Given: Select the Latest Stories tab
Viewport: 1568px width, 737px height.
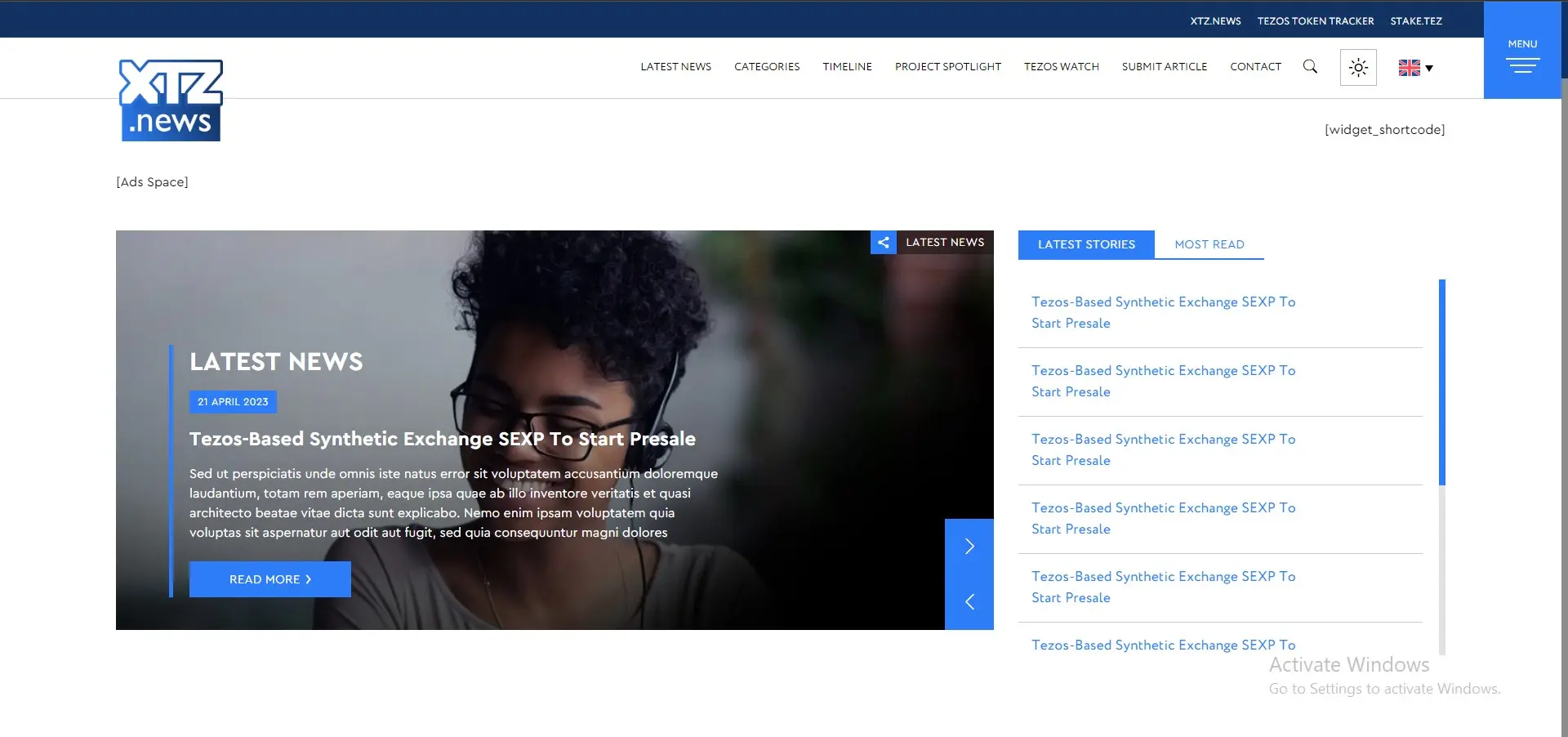Looking at the screenshot, I should [1086, 244].
